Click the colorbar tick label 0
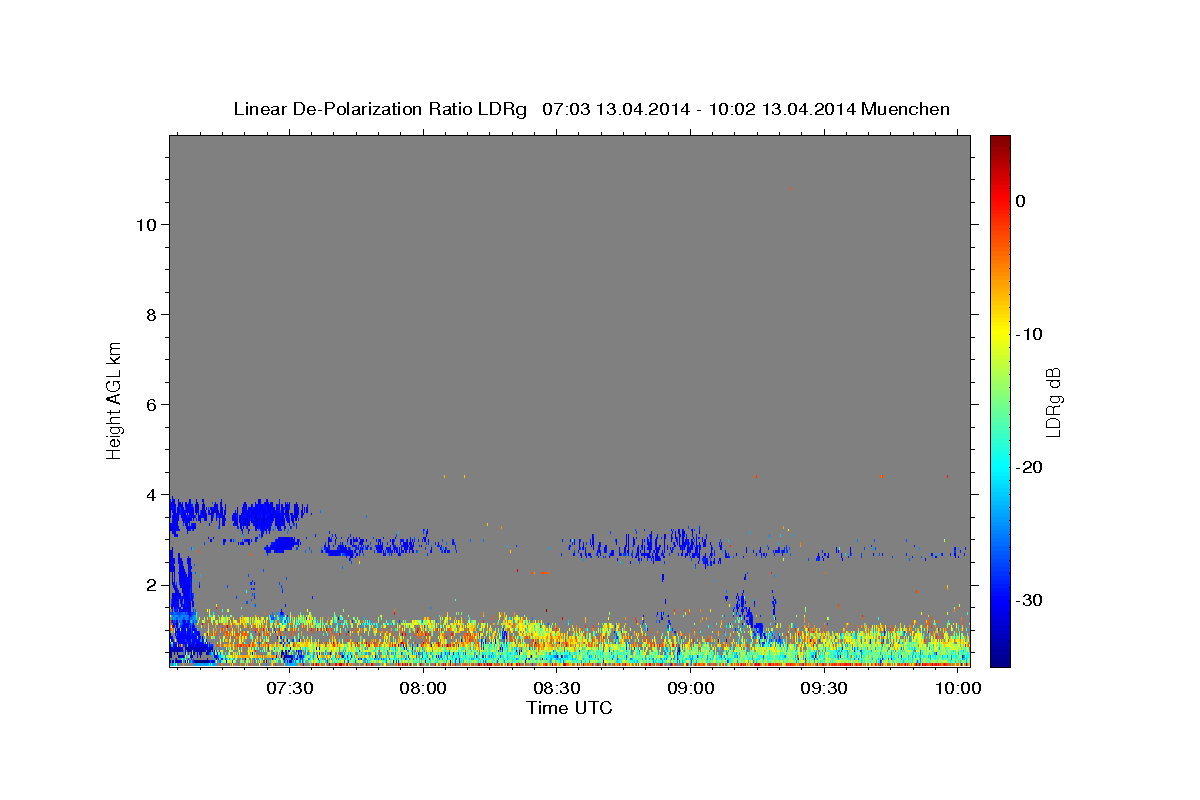Screen dimensions: 1200x800 pos(1021,201)
